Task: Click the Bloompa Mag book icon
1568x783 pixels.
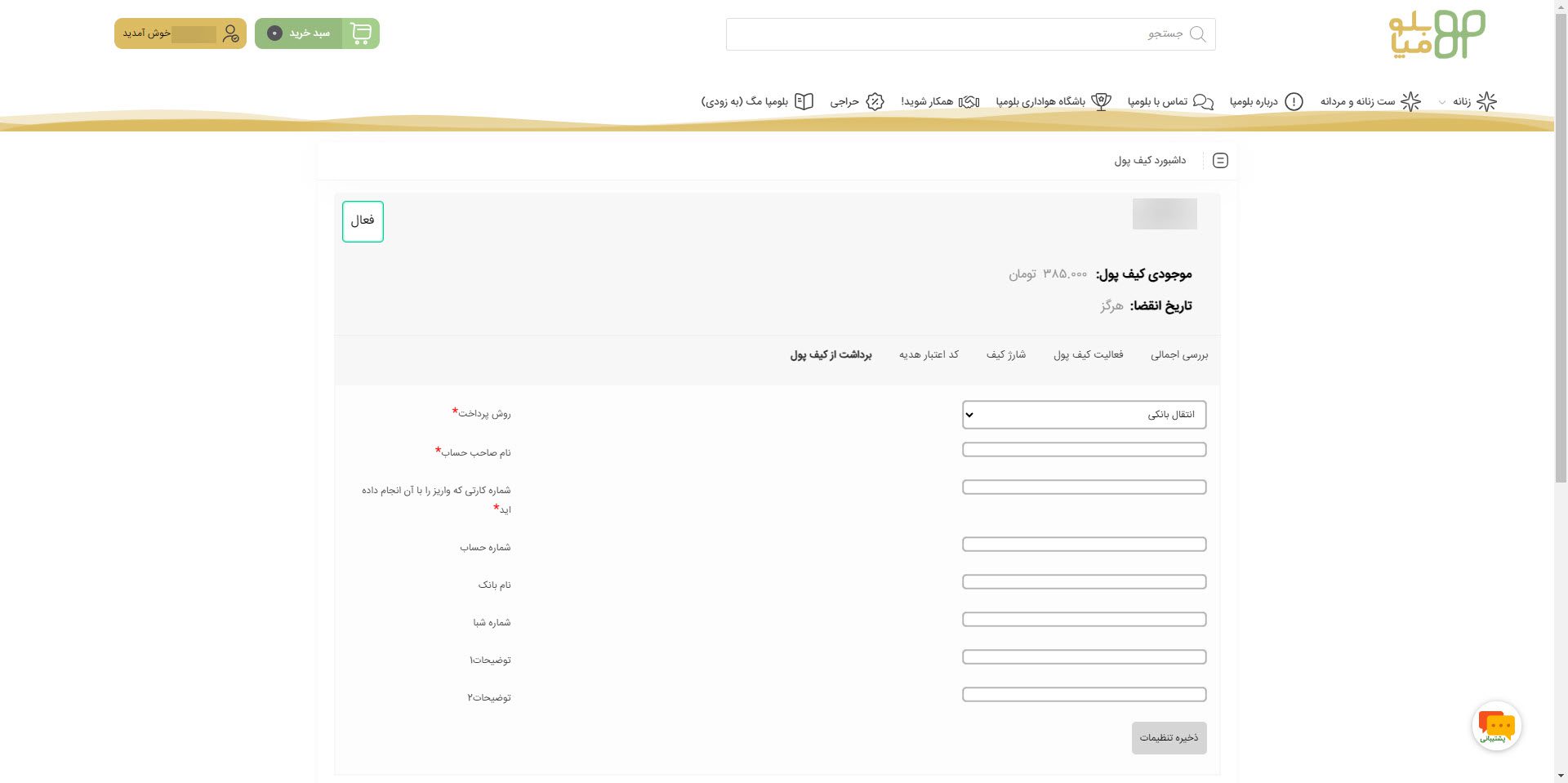Action: coord(804,101)
